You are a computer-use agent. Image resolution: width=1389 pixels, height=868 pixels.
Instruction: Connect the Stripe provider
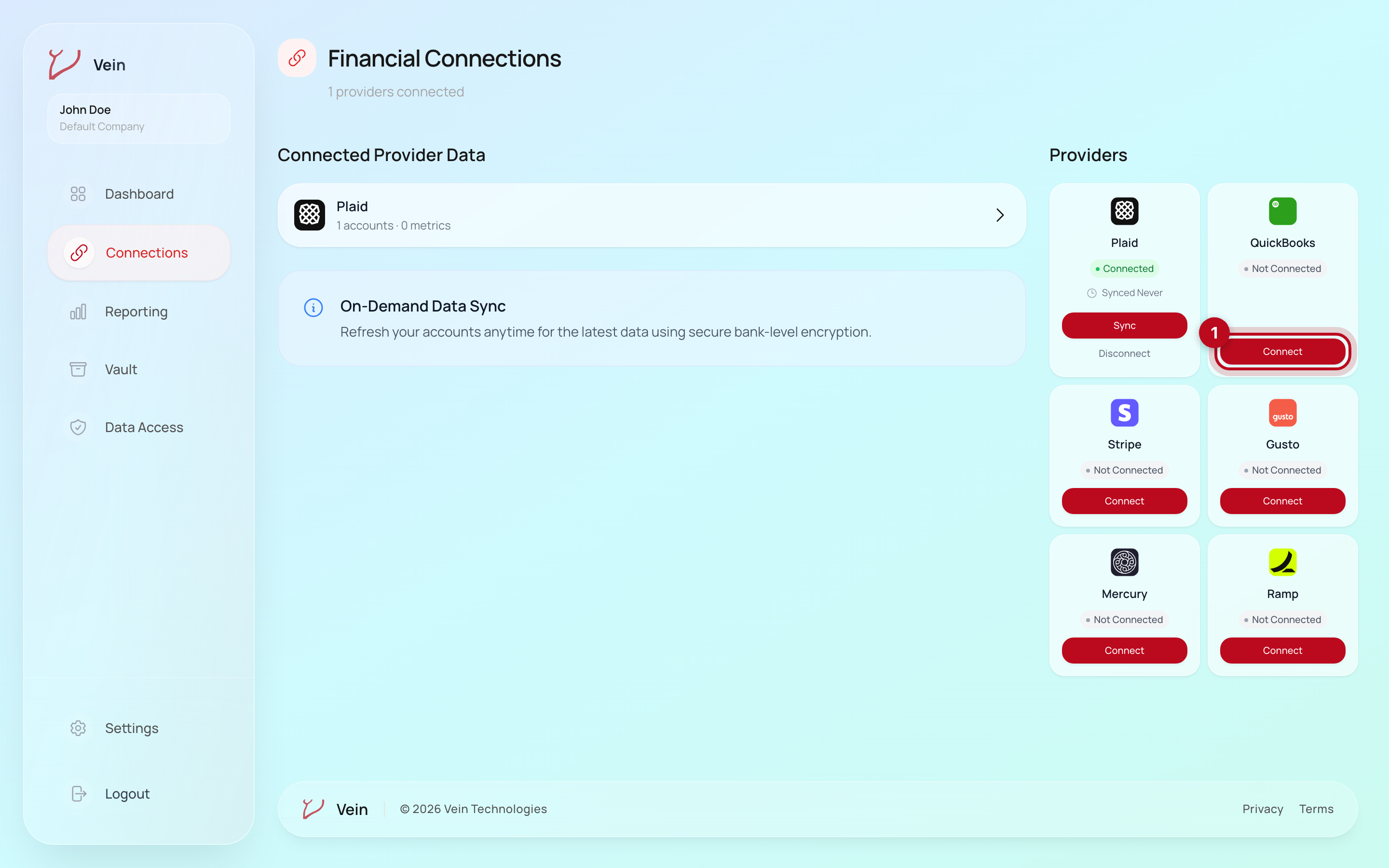pos(1124,501)
